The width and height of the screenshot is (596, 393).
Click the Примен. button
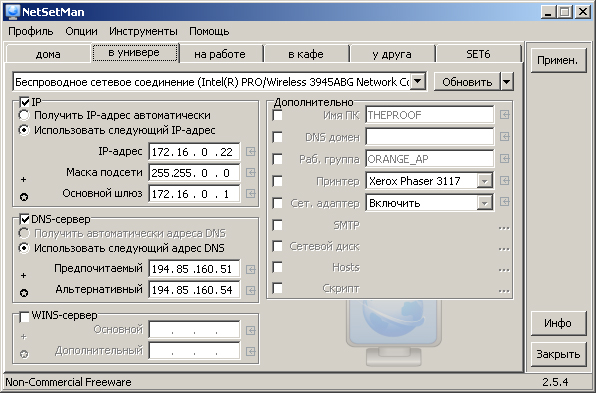point(558,60)
